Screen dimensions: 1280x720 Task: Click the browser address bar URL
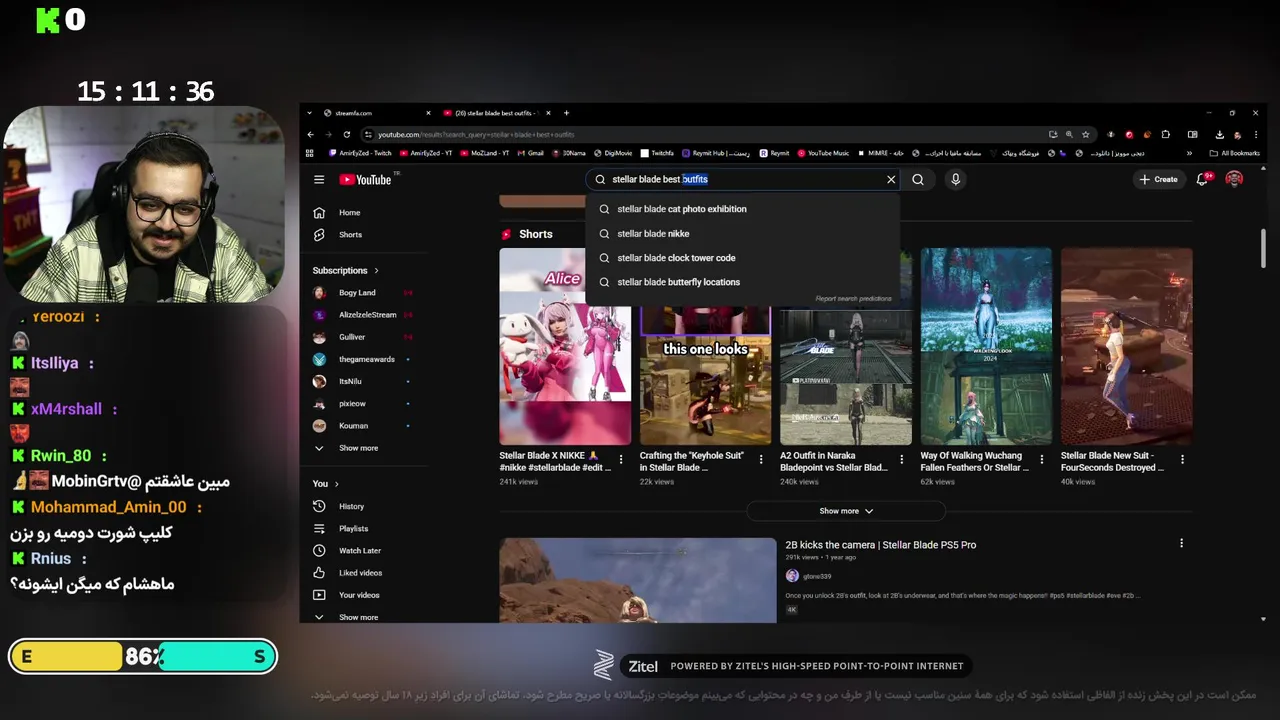[476, 135]
